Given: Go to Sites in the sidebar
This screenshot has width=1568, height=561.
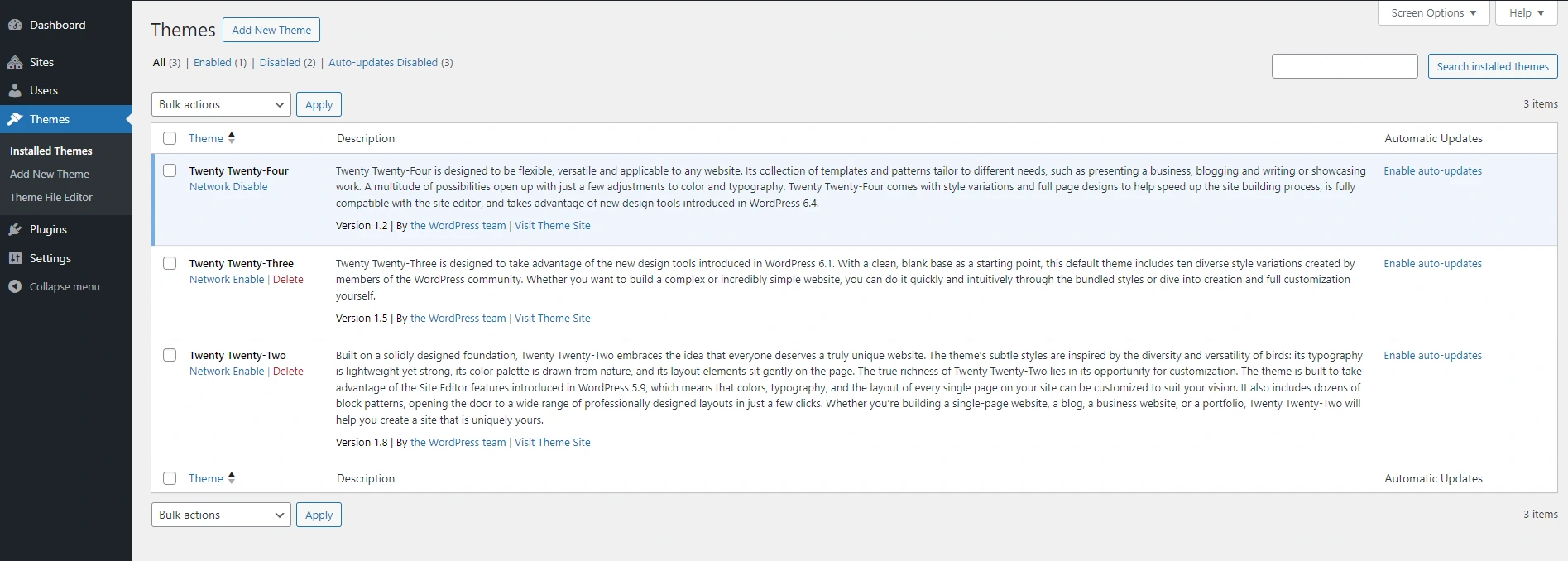Looking at the screenshot, I should point(41,62).
